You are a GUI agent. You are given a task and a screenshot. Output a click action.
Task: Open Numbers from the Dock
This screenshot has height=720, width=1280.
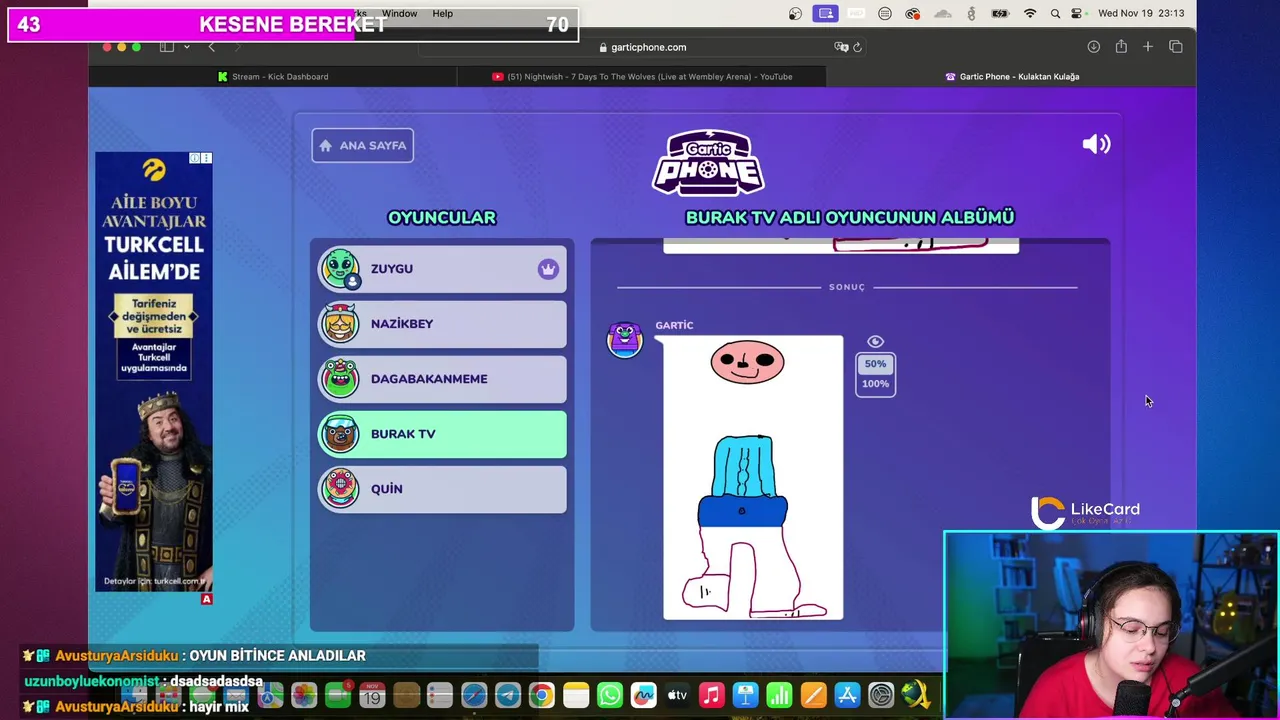pos(779,695)
